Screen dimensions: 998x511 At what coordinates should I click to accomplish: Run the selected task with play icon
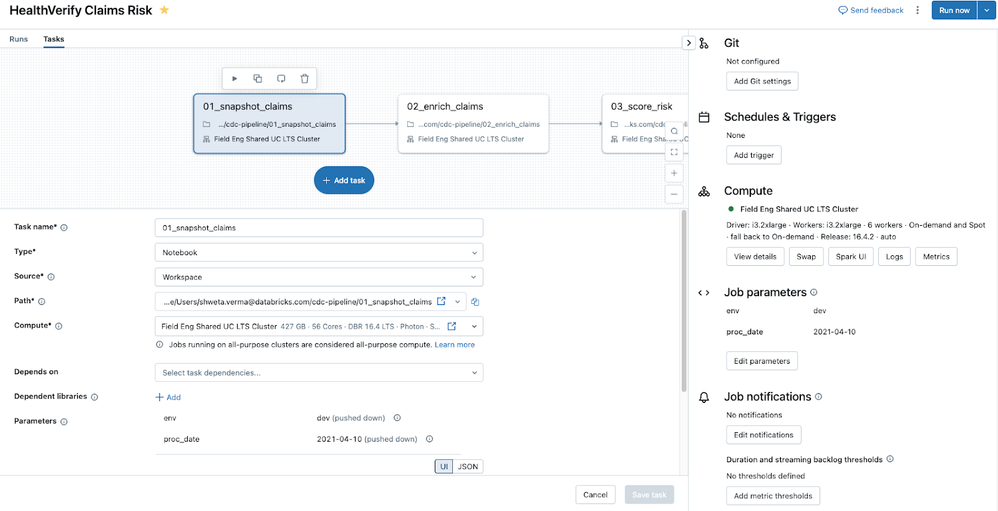pyautogui.click(x=235, y=78)
